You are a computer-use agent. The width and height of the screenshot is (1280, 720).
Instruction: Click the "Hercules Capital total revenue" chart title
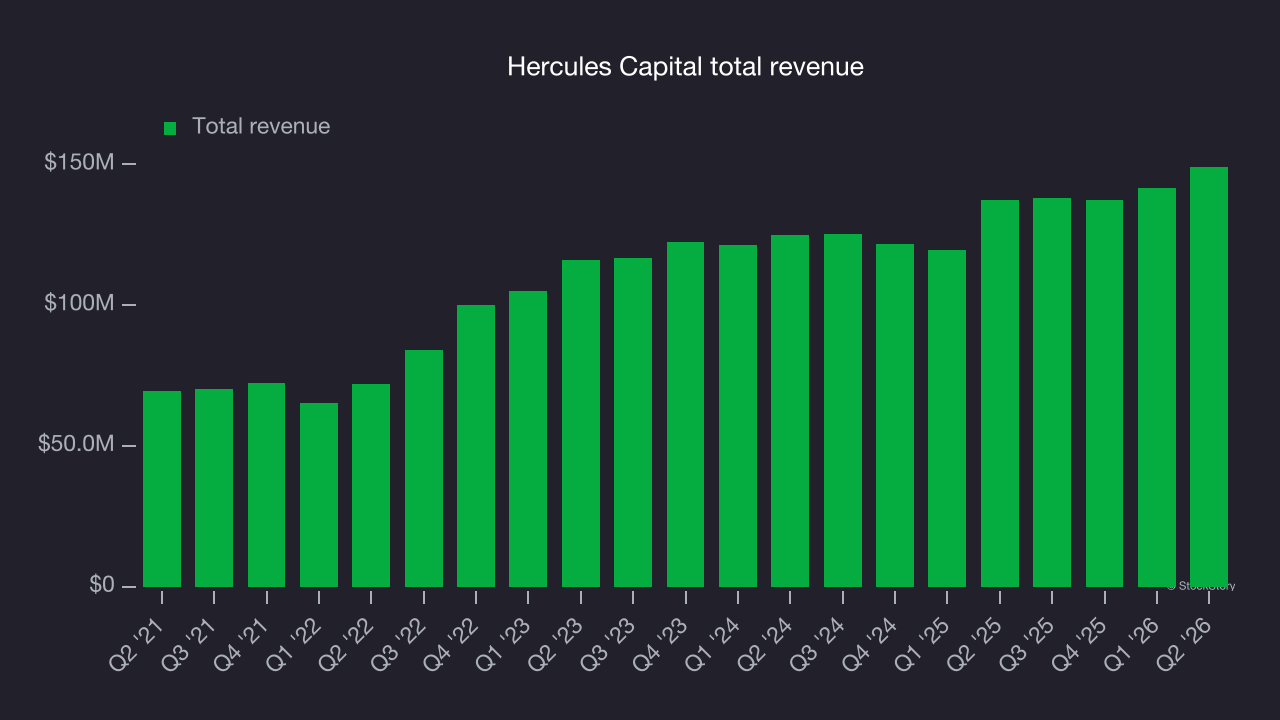coord(685,67)
